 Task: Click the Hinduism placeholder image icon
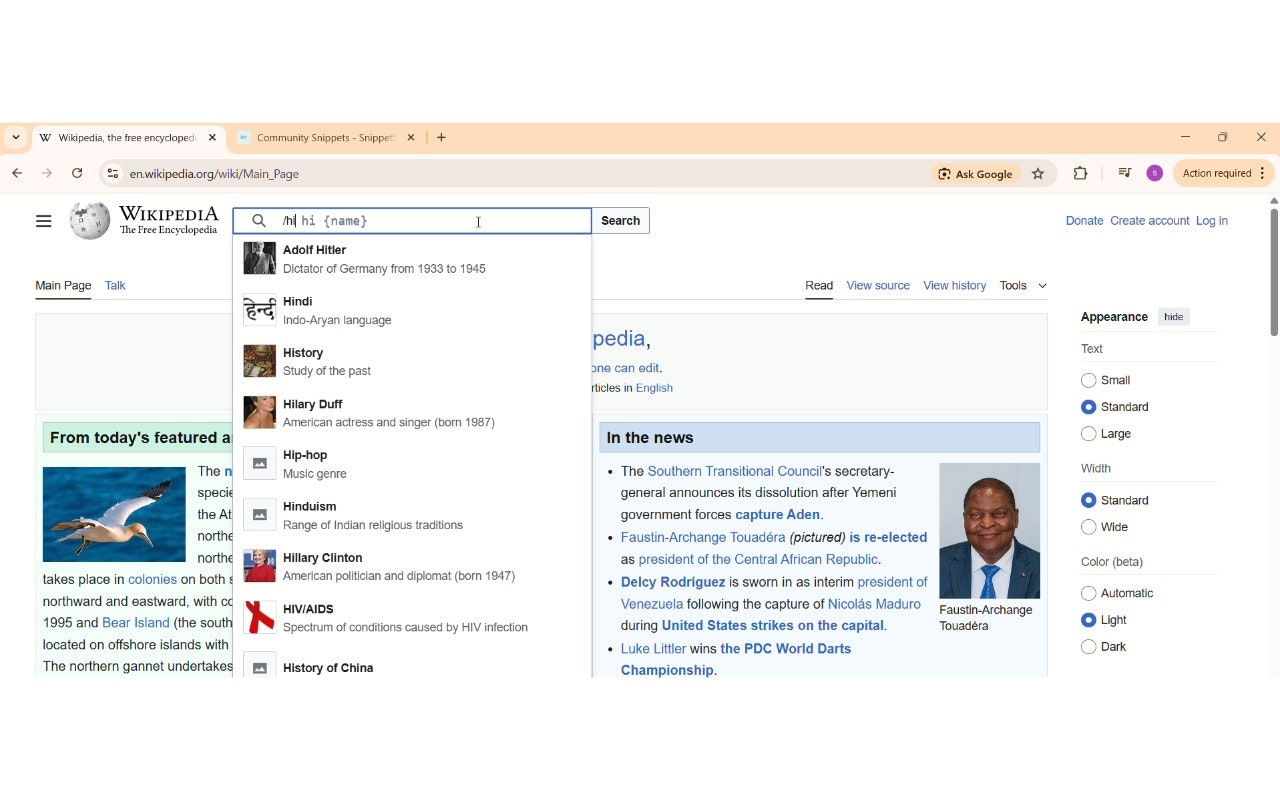(x=260, y=515)
